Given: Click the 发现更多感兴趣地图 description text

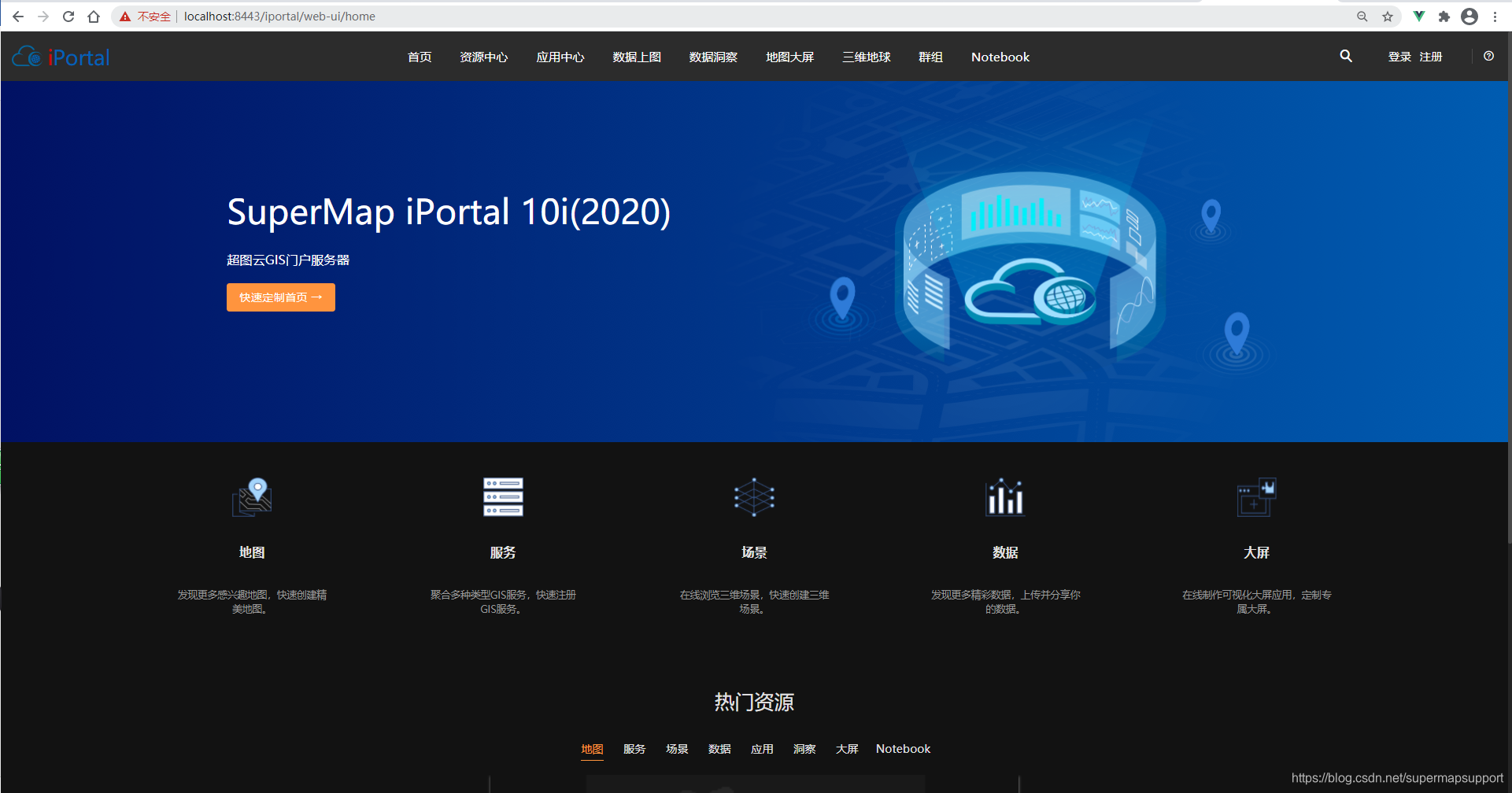Looking at the screenshot, I should [x=252, y=602].
